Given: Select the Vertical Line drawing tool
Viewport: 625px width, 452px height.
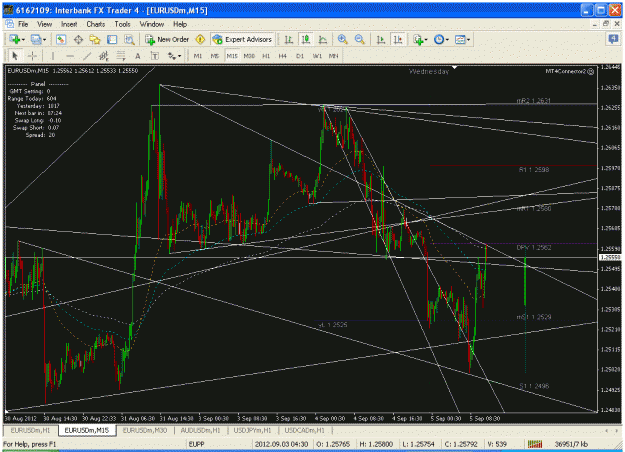Looking at the screenshot, I should 53,56.
